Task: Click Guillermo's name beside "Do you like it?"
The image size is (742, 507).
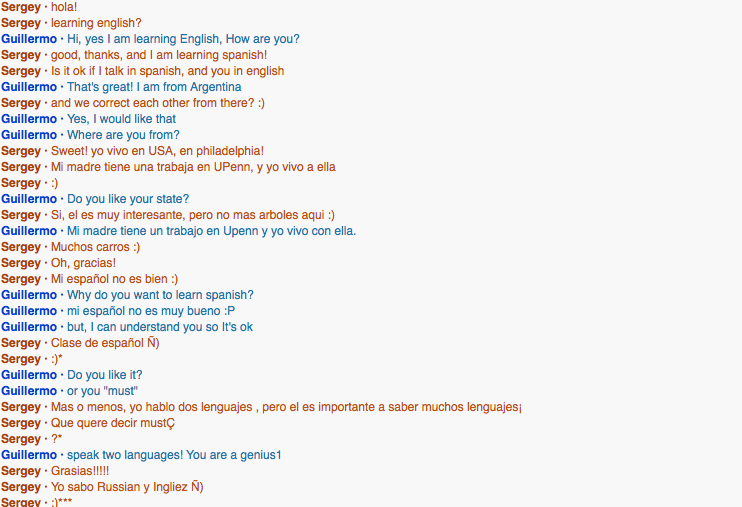Action: coord(29,375)
